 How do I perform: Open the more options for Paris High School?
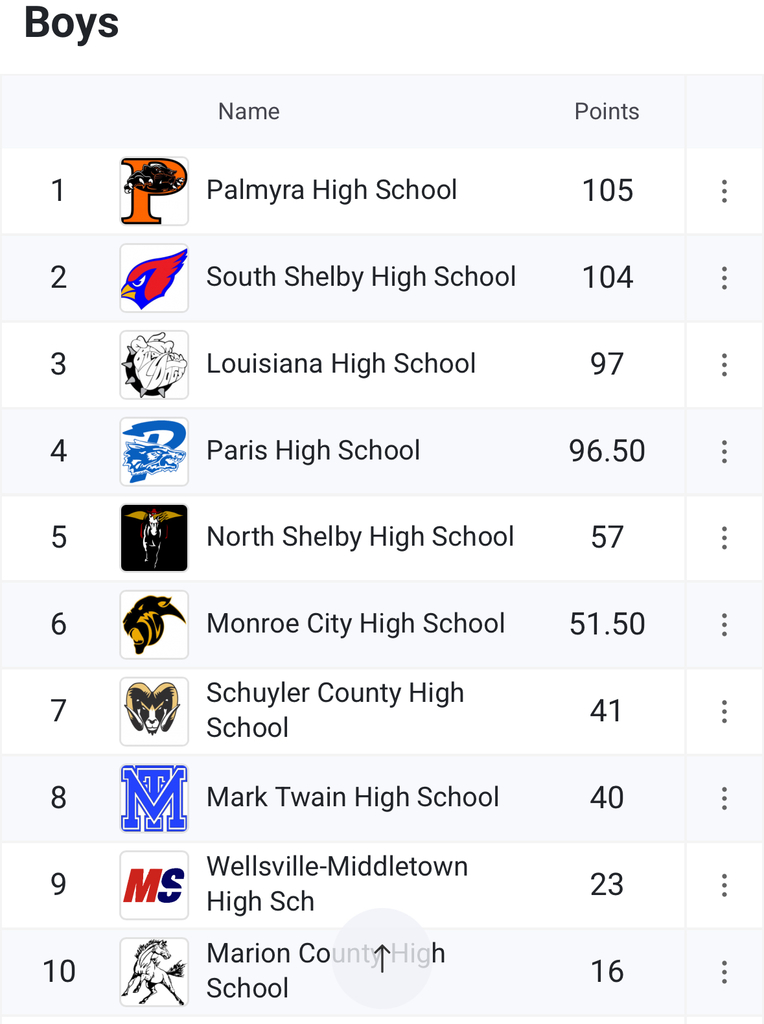point(724,452)
